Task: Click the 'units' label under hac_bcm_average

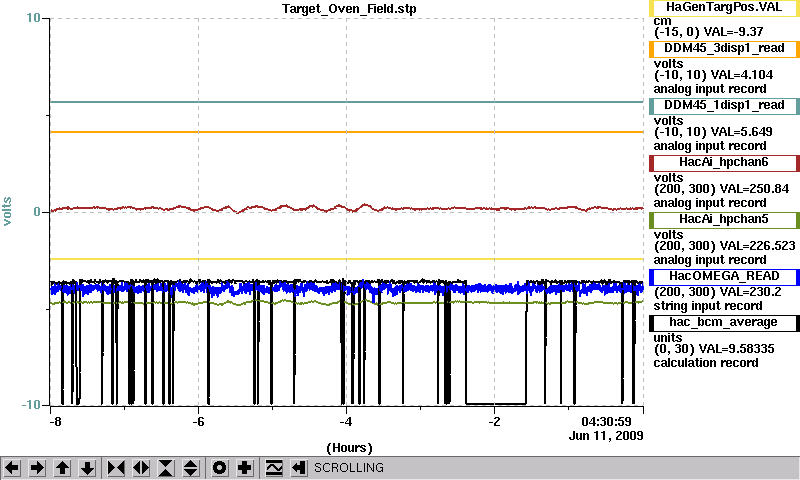Action: [x=668, y=338]
